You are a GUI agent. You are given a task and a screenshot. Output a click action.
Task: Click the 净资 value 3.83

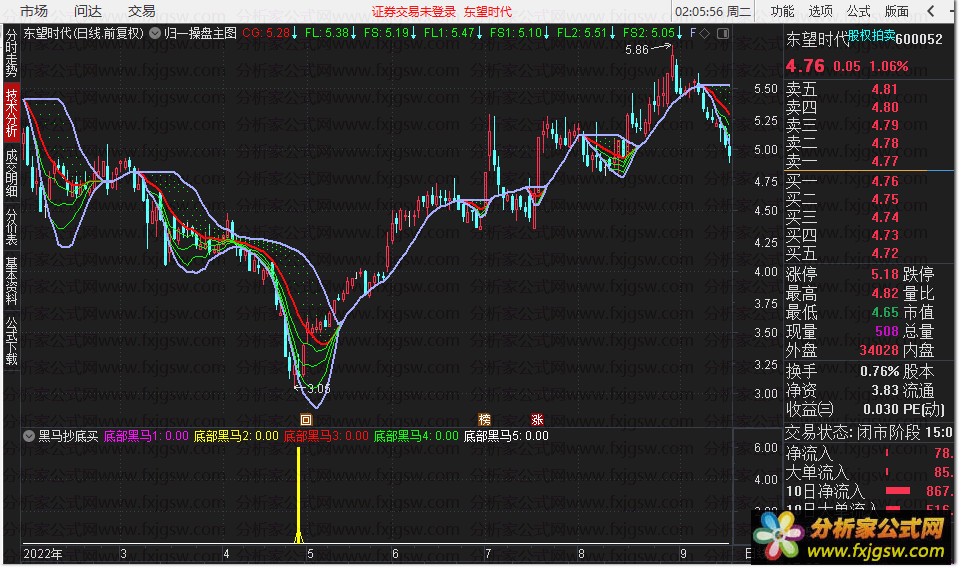click(884, 390)
